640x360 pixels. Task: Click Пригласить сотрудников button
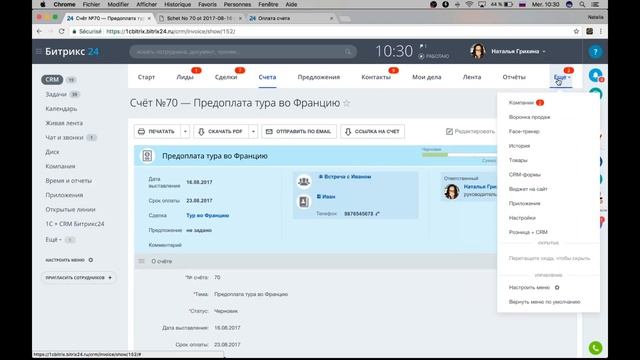point(78,278)
